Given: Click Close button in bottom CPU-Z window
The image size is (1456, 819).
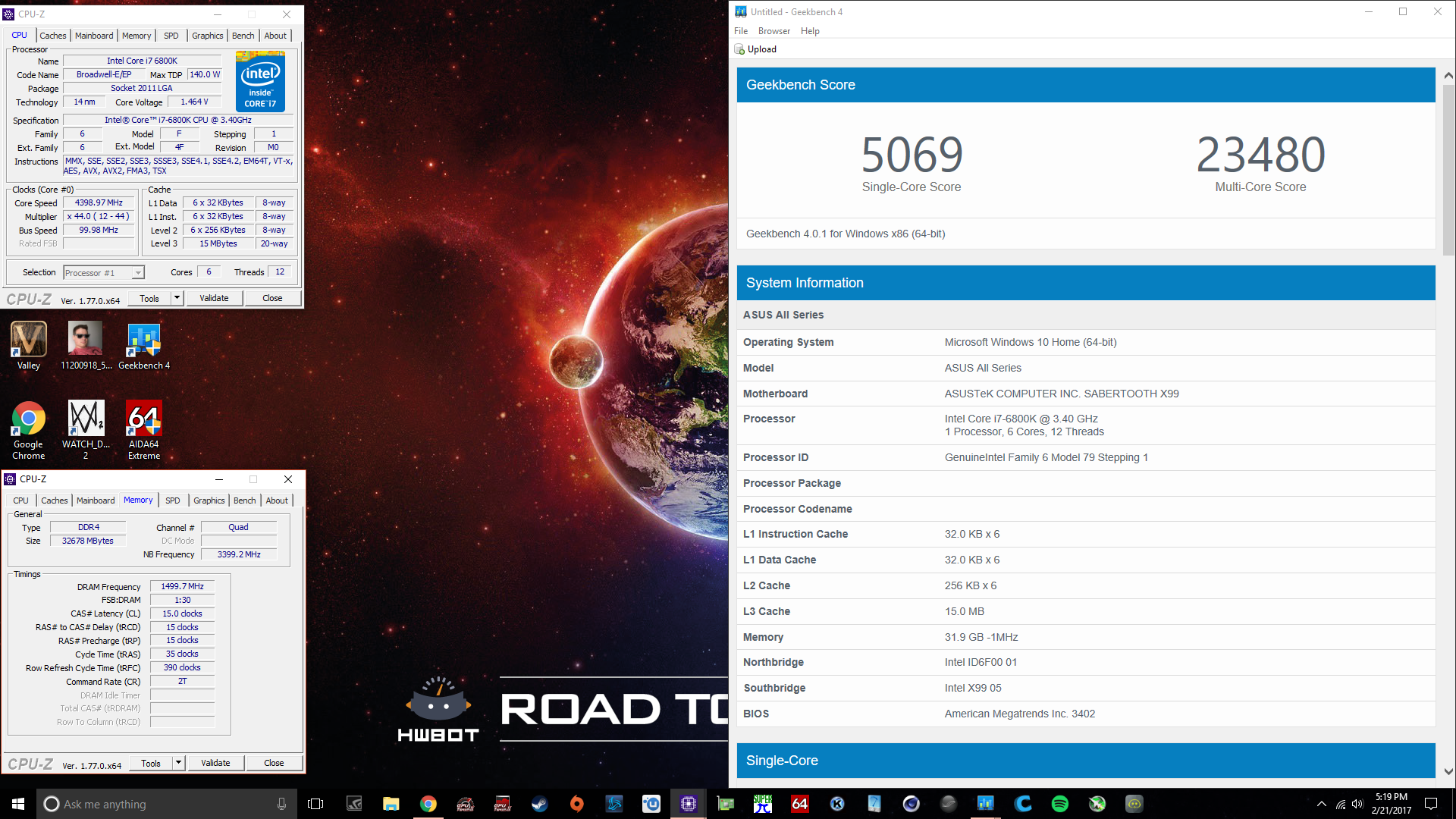Looking at the screenshot, I should (274, 763).
